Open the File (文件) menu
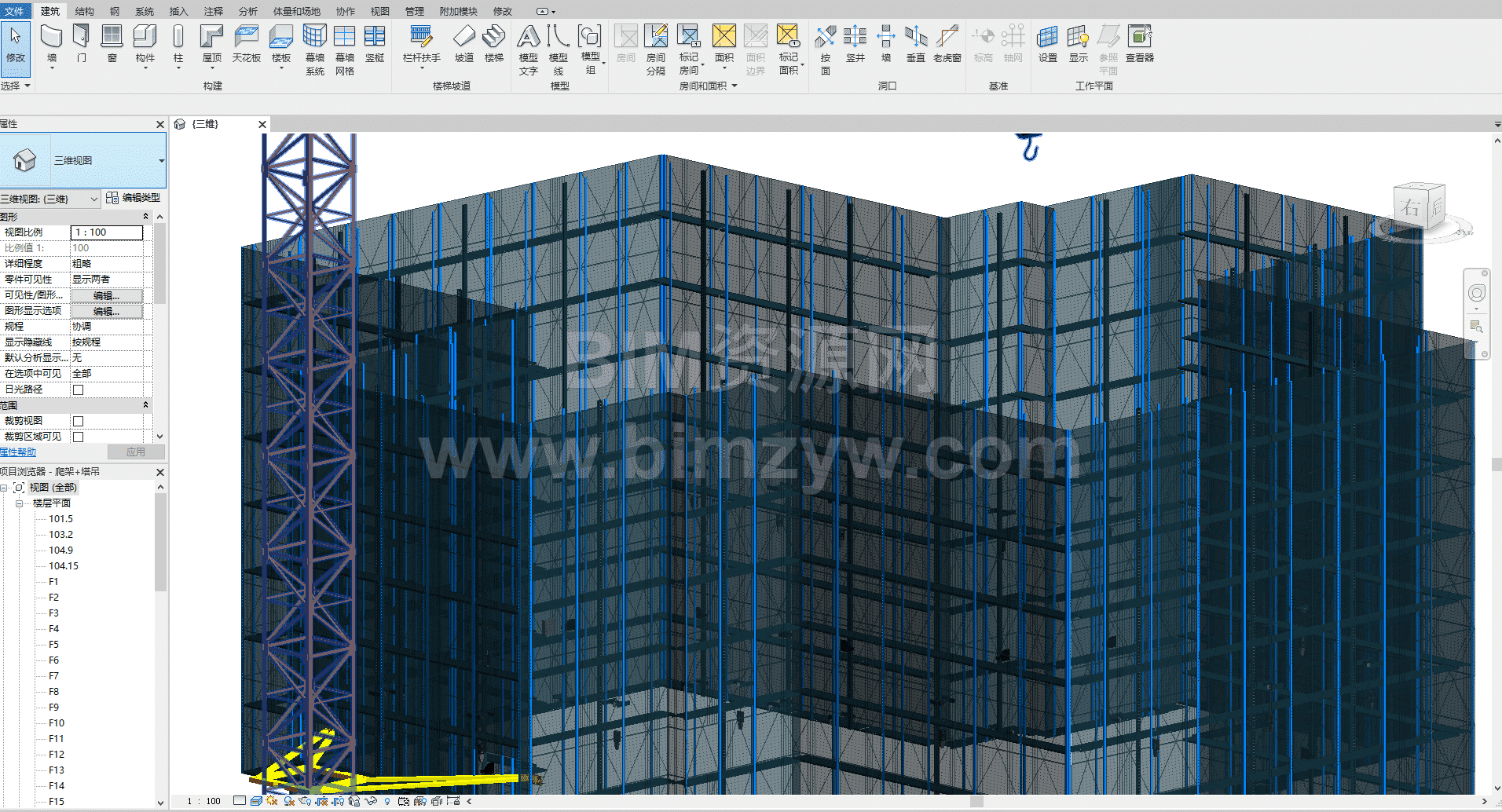 pos(15,11)
